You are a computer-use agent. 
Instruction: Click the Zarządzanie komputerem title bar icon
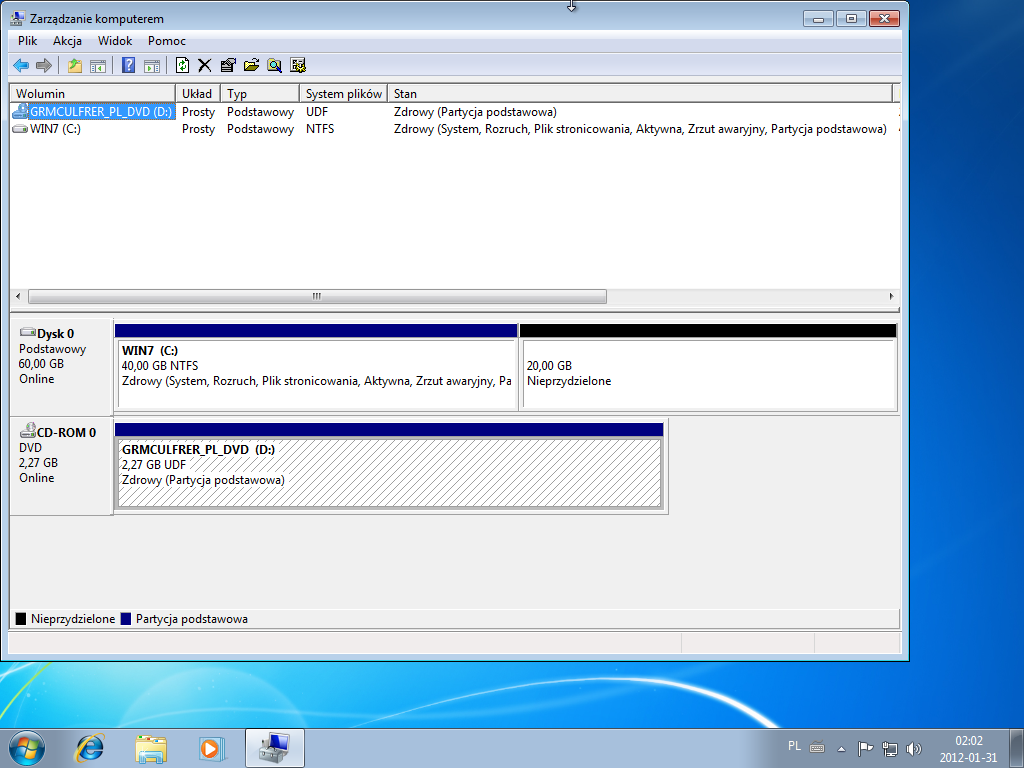coord(18,18)
